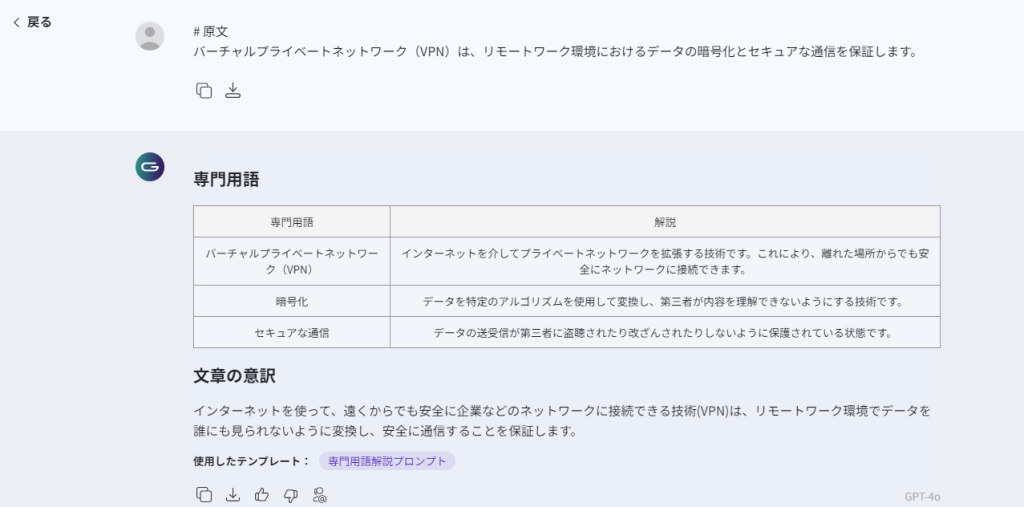Give the response a thumbs down
The height and width of the screenshot is (507, 1024).
click(x=291, y=494)
